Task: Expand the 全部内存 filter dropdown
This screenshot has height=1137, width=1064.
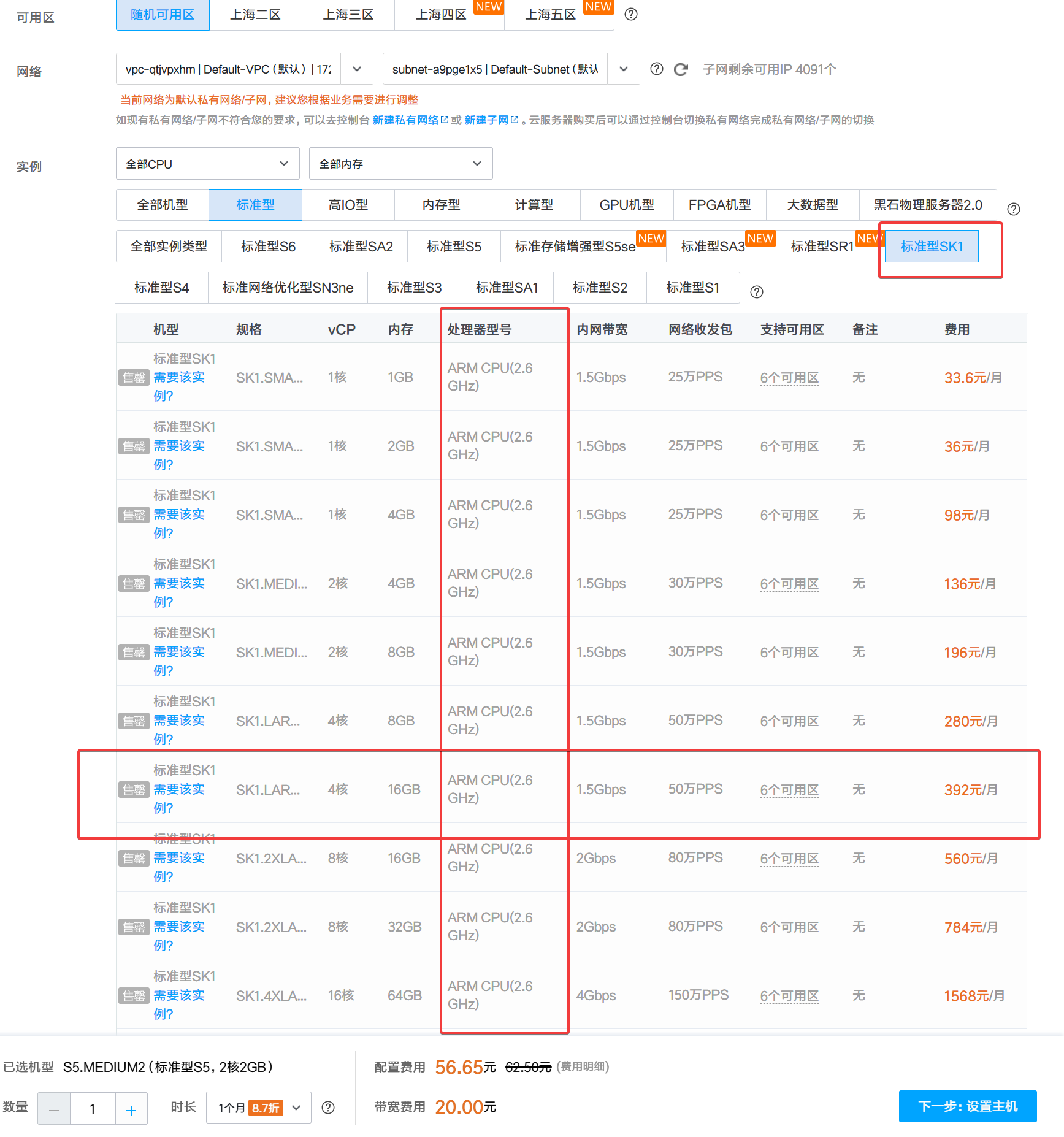Action: (x=400, y=163)
